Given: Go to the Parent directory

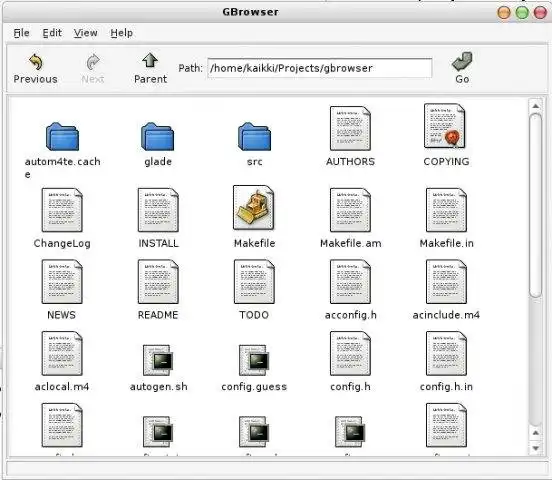Looking at the screenshot, I should click(150, 61).
